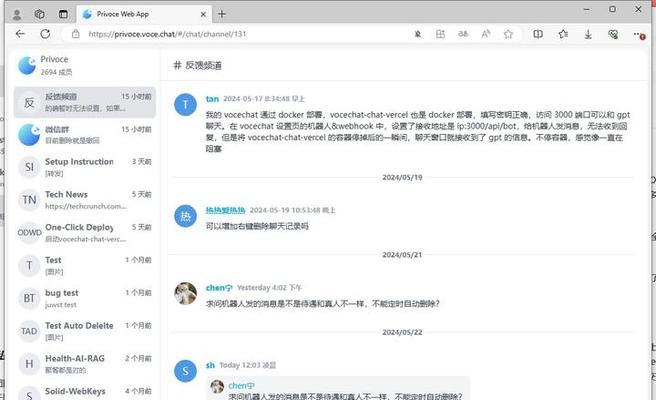Open the browser essentials heart icon

[x=613, y=34]
